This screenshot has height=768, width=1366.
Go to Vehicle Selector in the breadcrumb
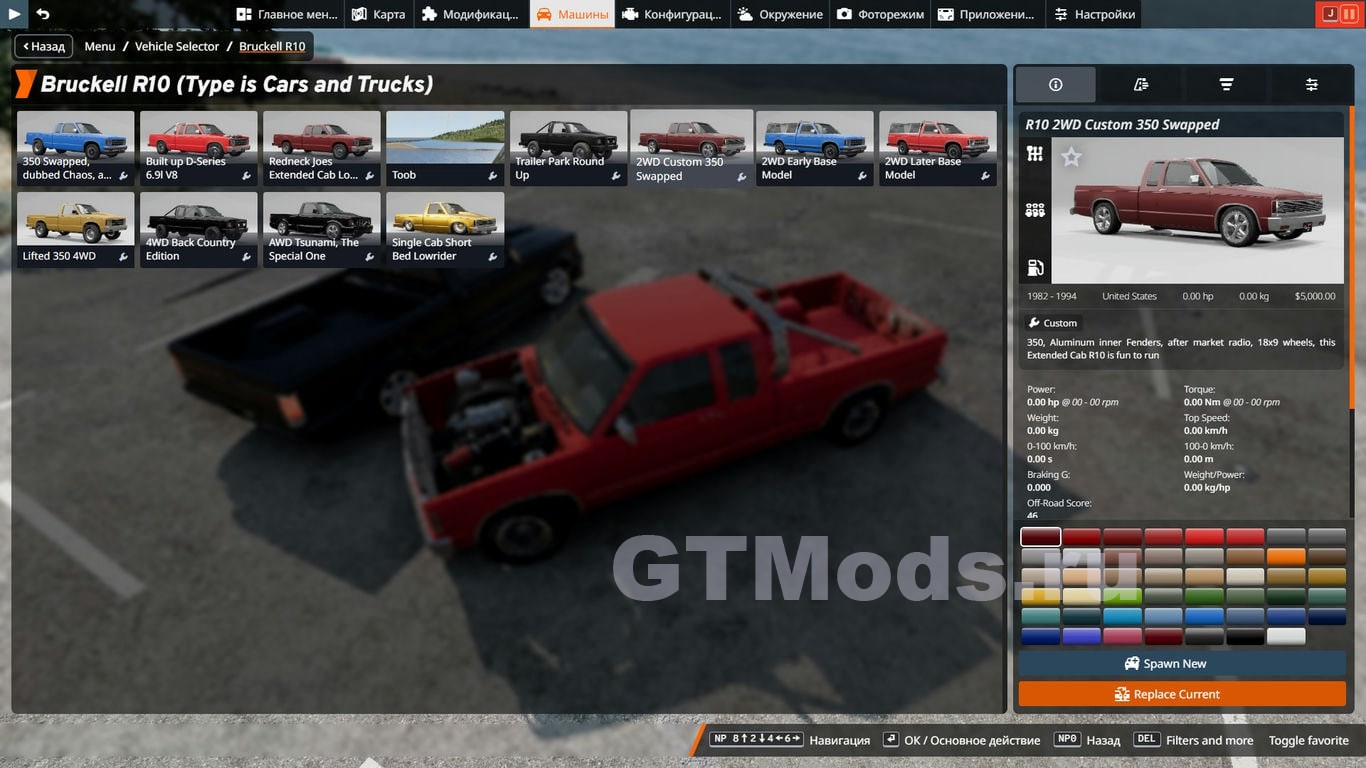point(177,46)
